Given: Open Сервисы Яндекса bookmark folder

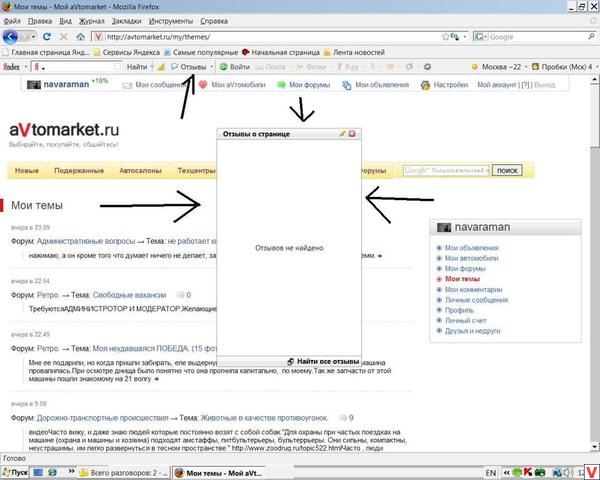Looking at the screenshot, I should [127, 52].
